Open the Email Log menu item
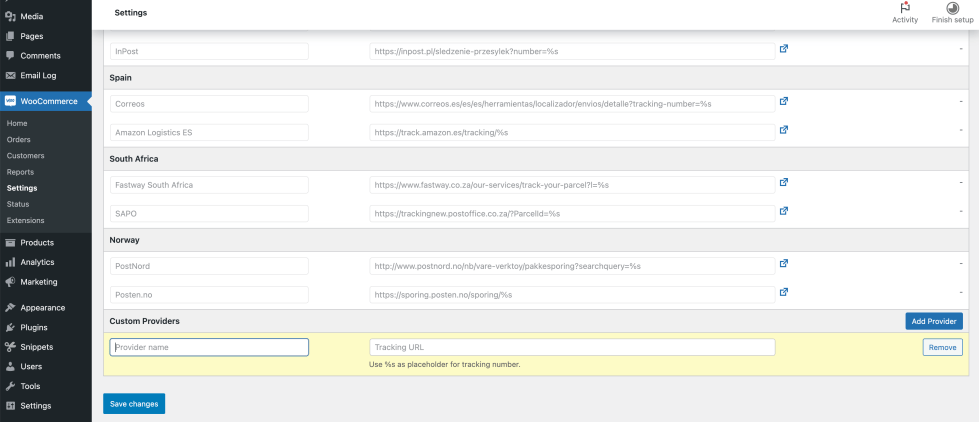The width and height of the screenshot is (979, 422). coord(38,75)
